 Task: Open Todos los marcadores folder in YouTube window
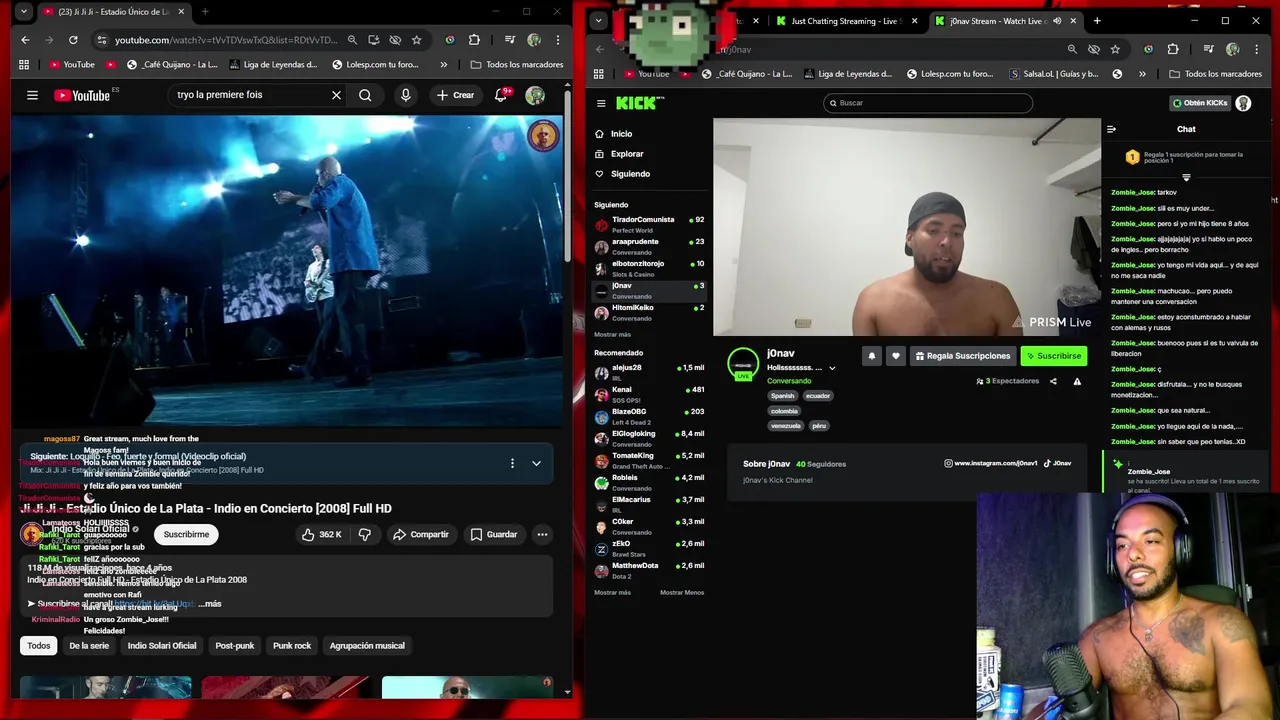pos(516,64)
